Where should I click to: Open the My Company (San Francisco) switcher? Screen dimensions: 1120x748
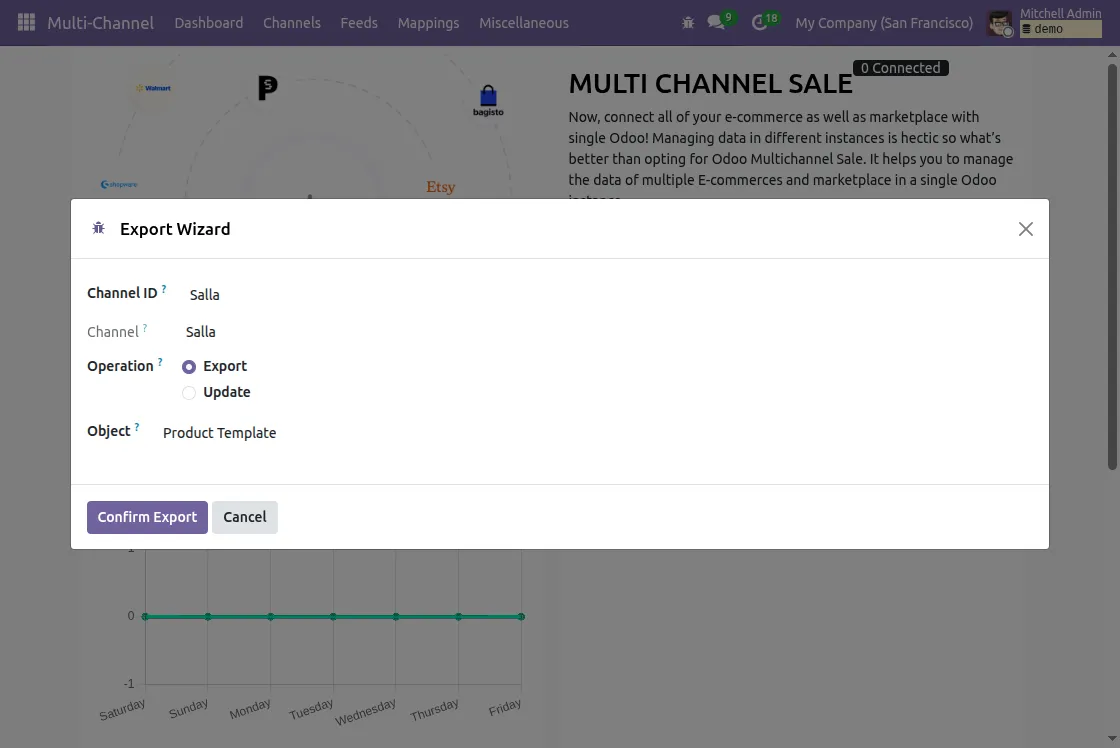tap(883, 22)
